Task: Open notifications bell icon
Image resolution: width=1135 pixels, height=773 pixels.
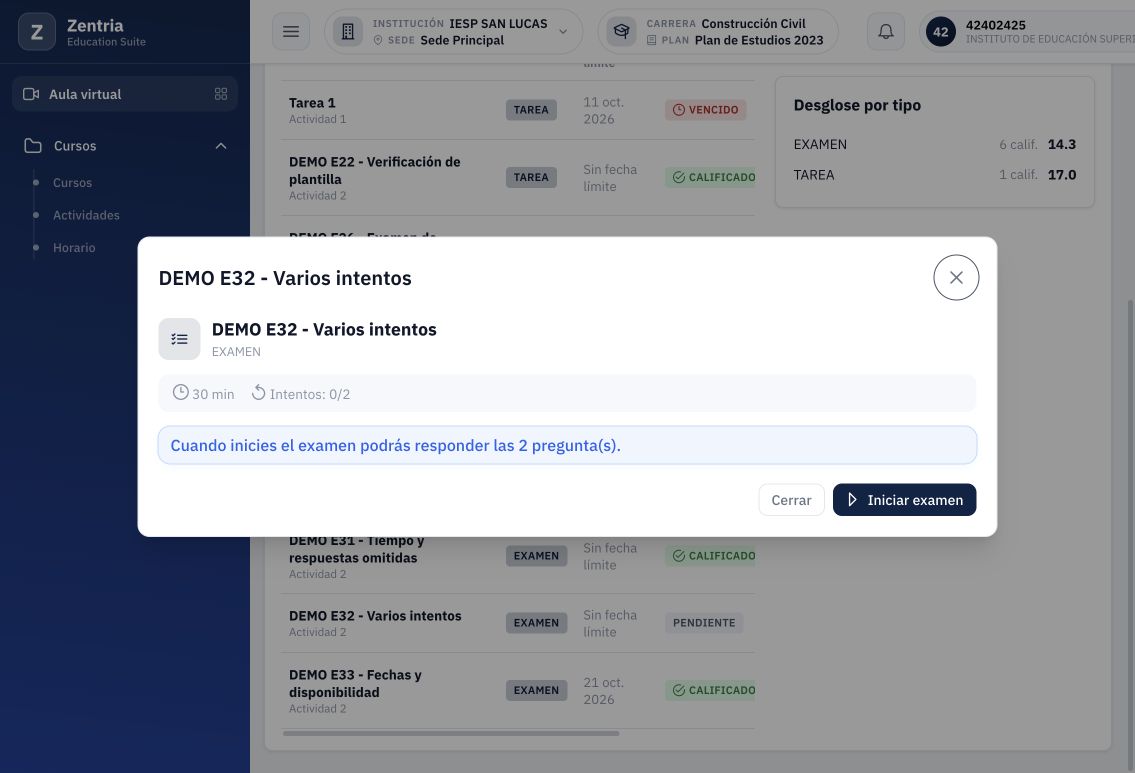Action: [x=886, y=32]
